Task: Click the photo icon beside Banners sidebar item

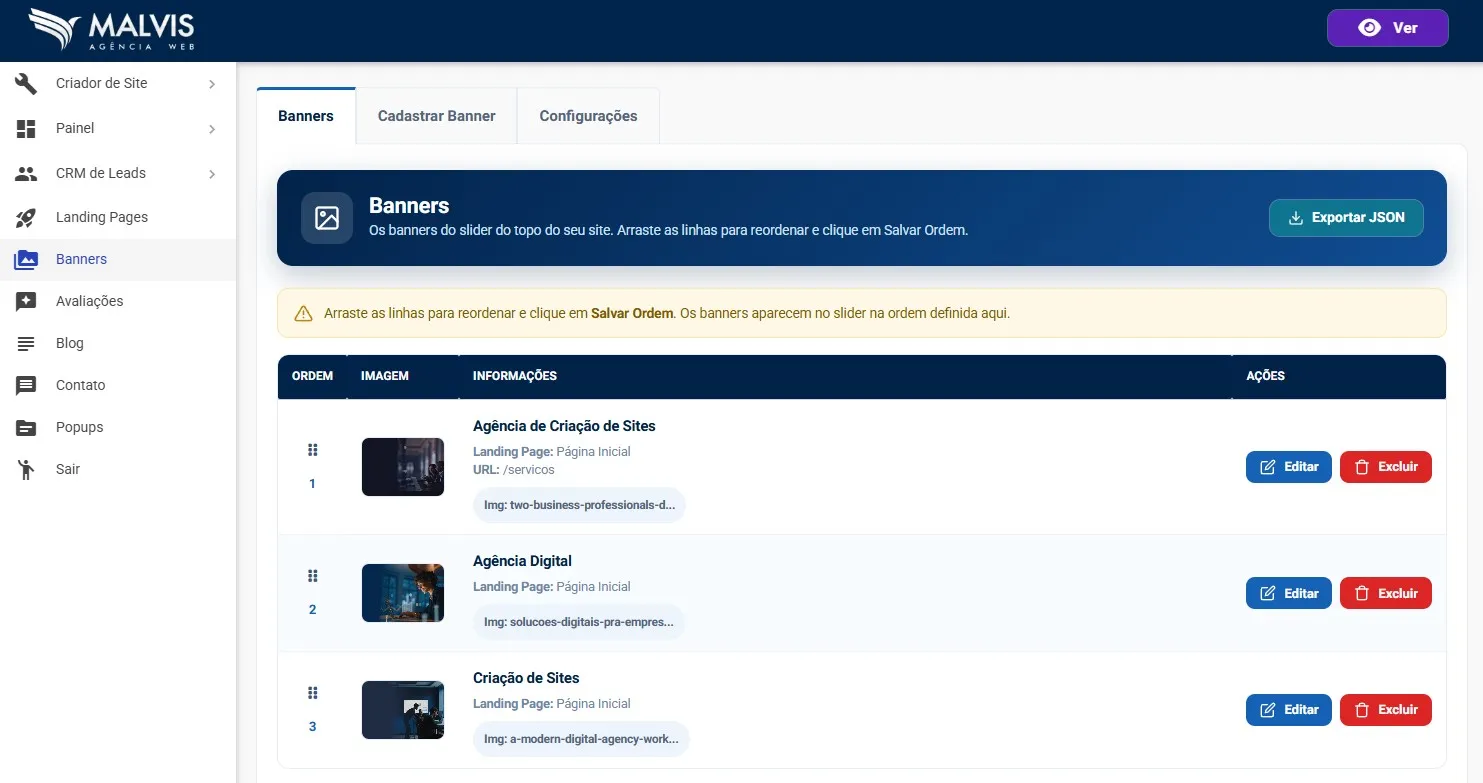Action: coord(26,259)
